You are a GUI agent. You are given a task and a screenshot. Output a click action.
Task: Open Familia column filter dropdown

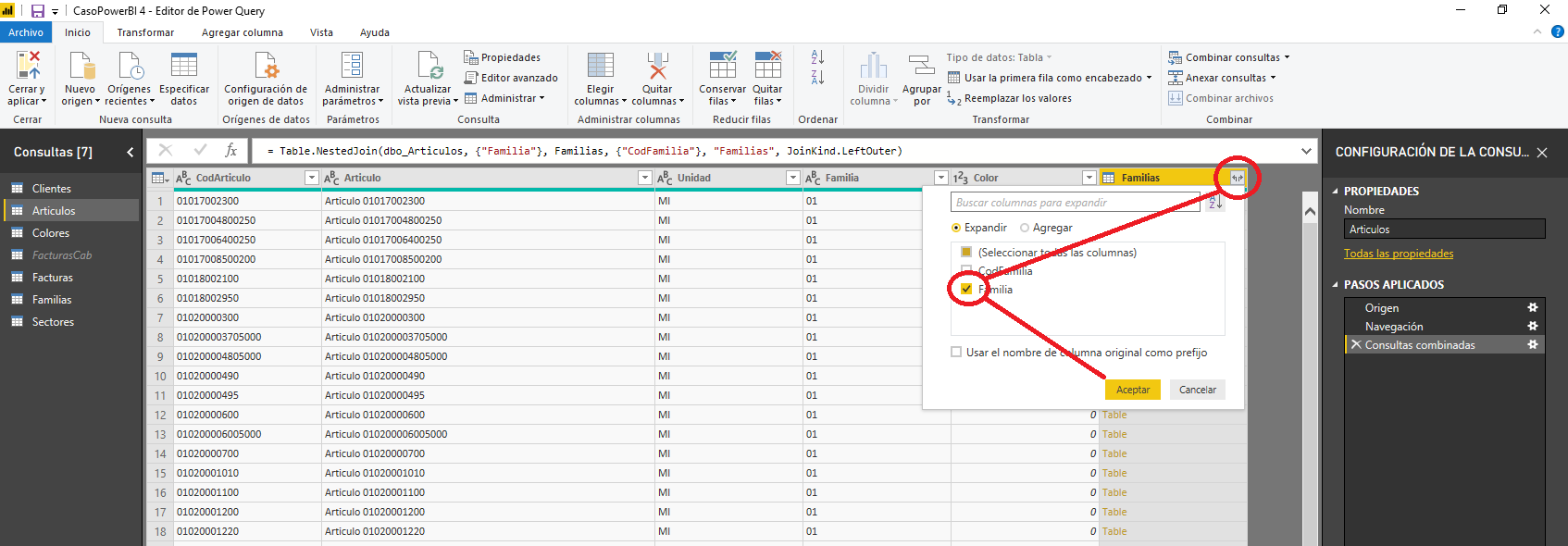click(941, 178)
